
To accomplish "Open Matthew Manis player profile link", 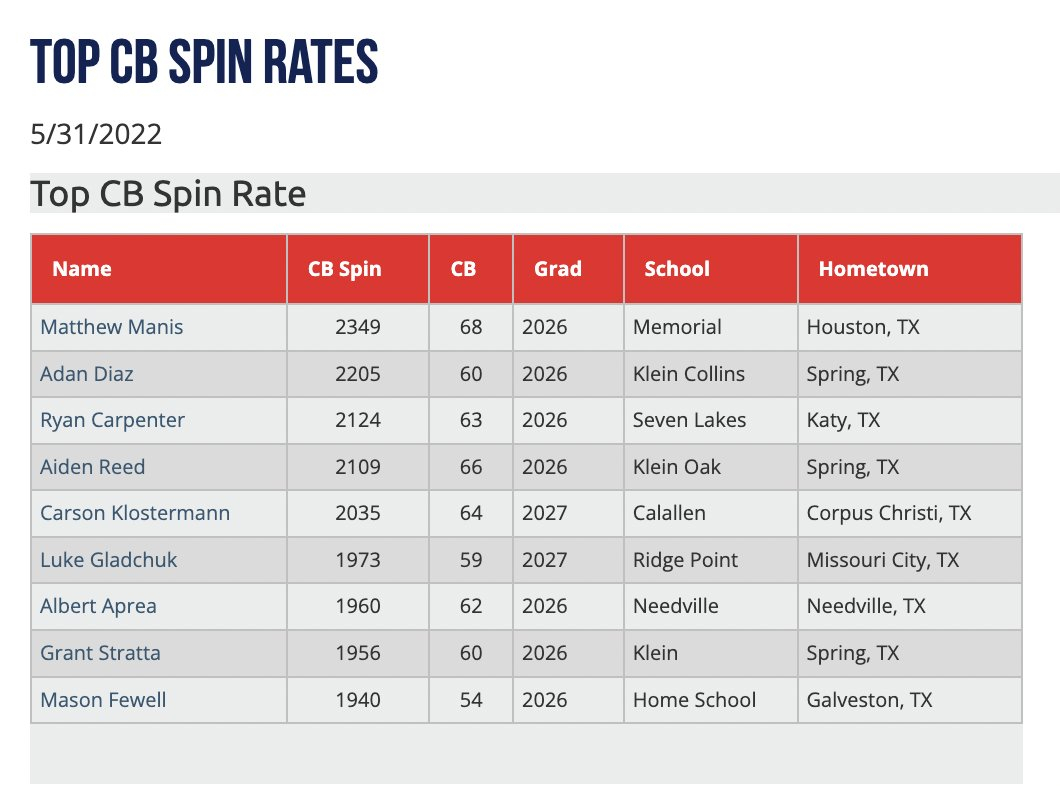I will click(x=112, y=327).
